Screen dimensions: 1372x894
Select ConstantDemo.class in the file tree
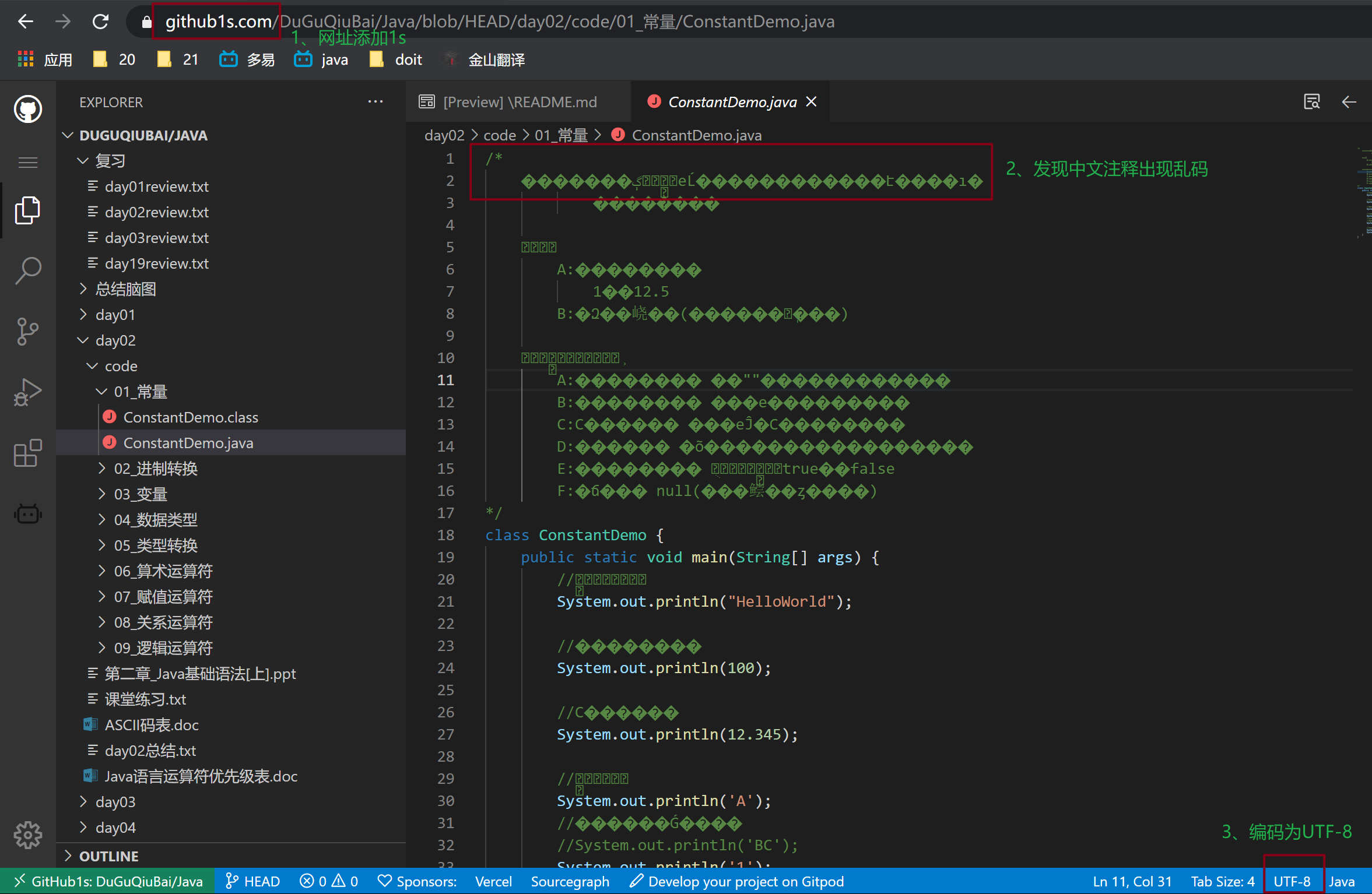(x=191, y=417)
